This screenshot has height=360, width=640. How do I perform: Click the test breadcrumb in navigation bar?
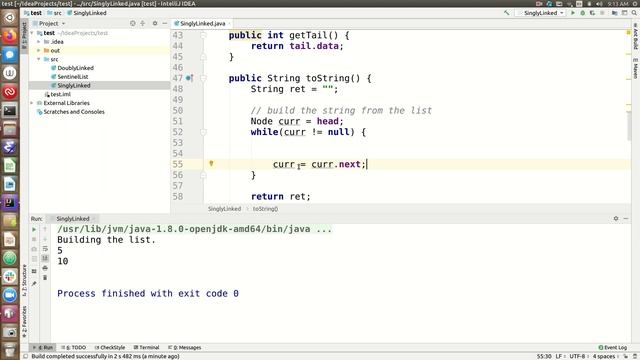(33, 13)
